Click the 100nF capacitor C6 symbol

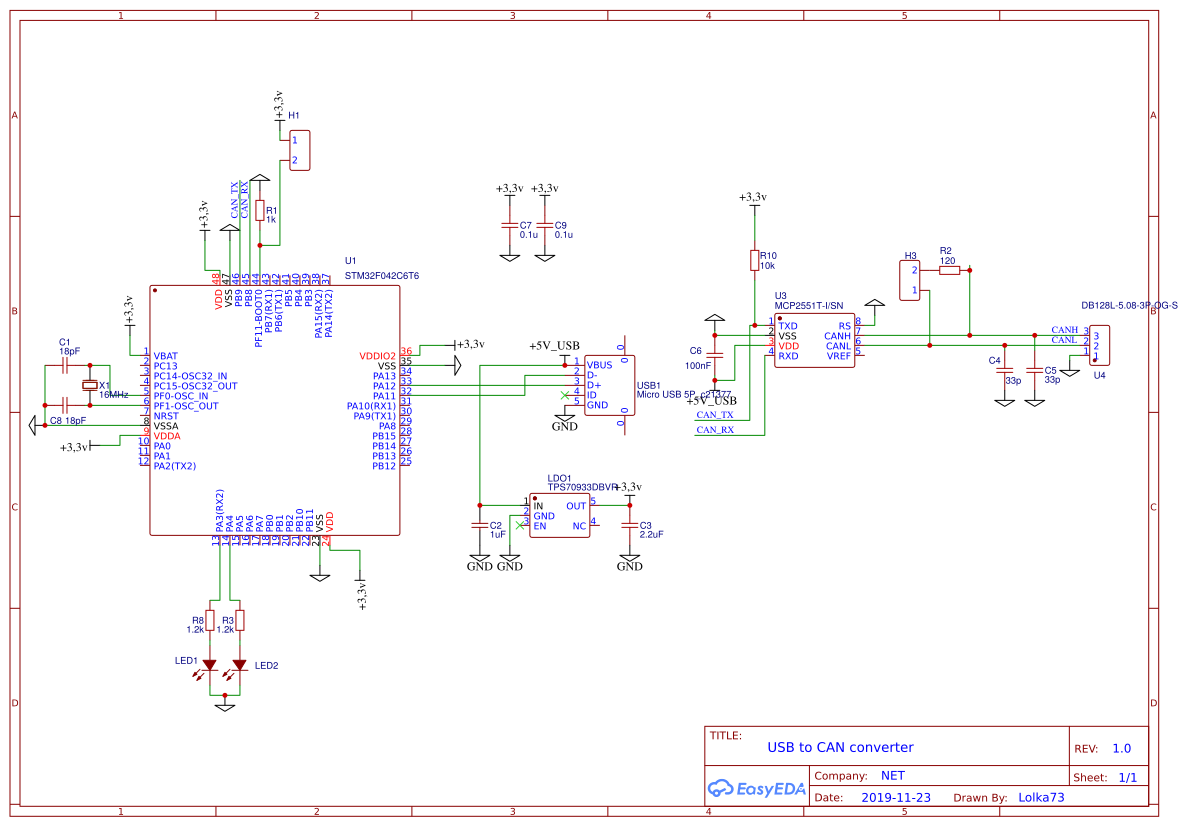(x=715, y=355)
